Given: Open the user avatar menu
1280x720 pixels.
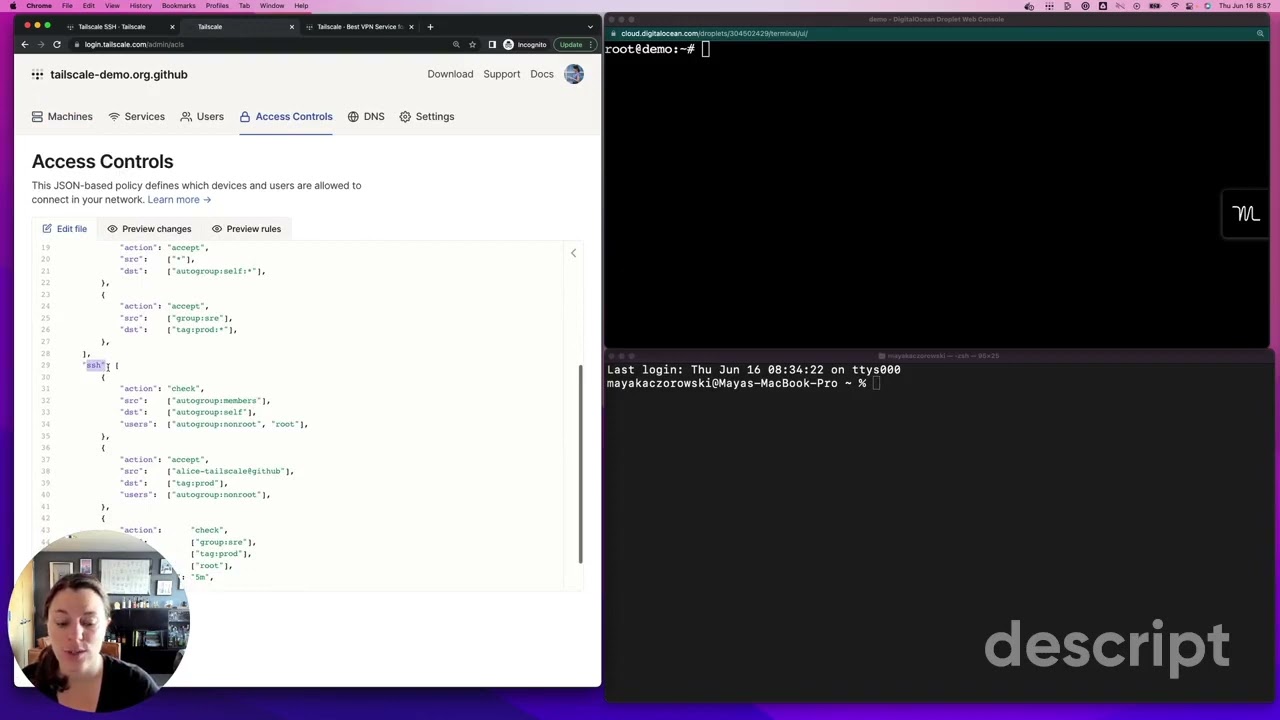Looking at the screenshot, I should [574, 74].
